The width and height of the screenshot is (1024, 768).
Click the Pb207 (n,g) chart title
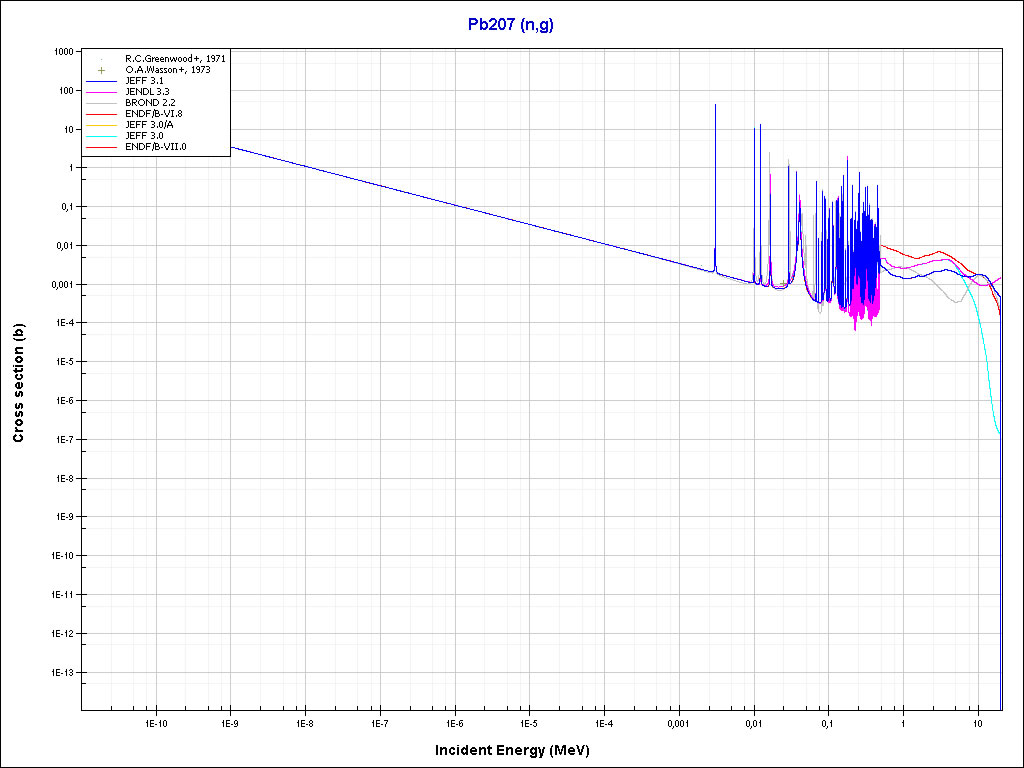(x=511, y=25)
